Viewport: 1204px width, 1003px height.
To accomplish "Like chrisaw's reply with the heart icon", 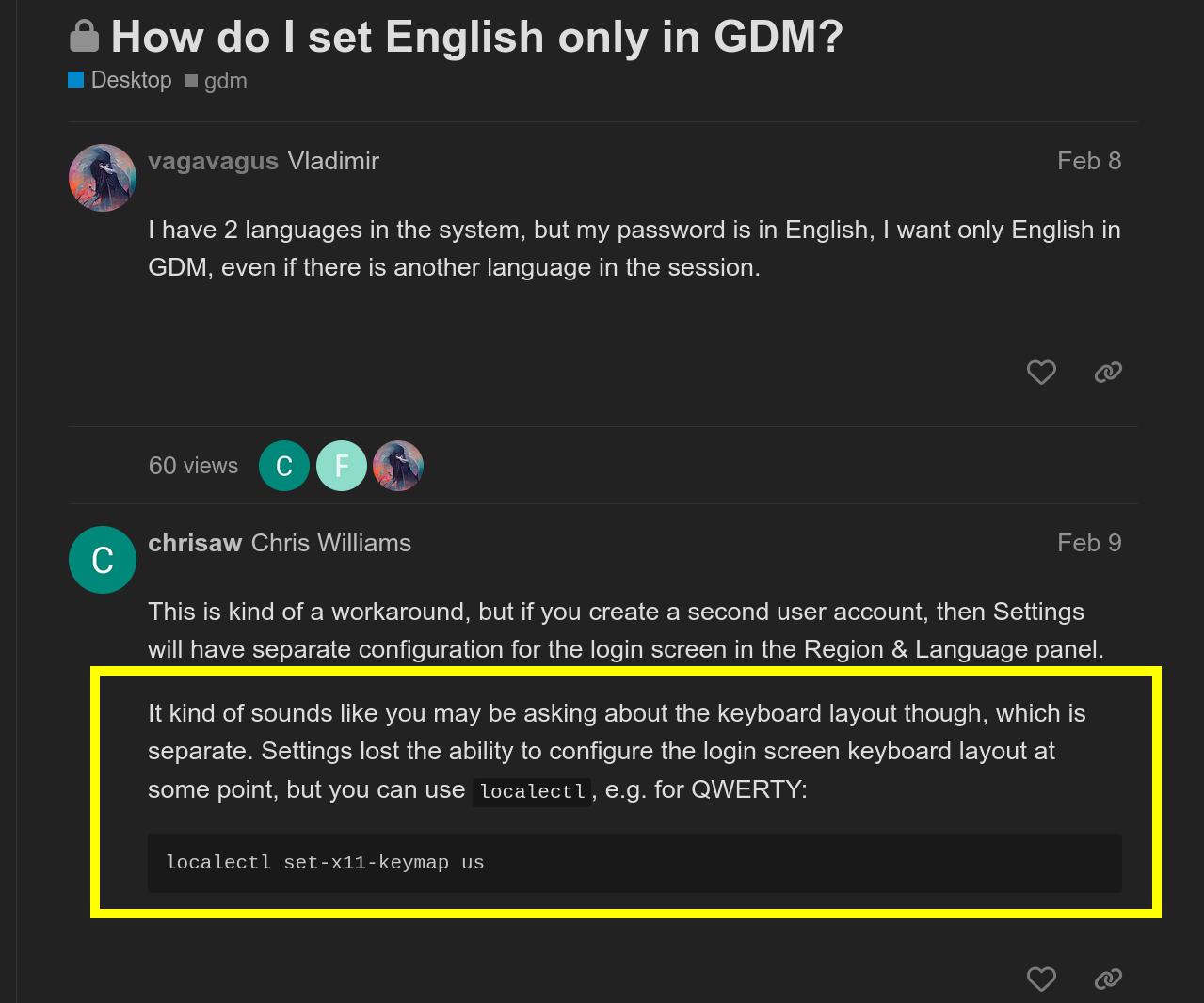I will tap(1041, 979).
